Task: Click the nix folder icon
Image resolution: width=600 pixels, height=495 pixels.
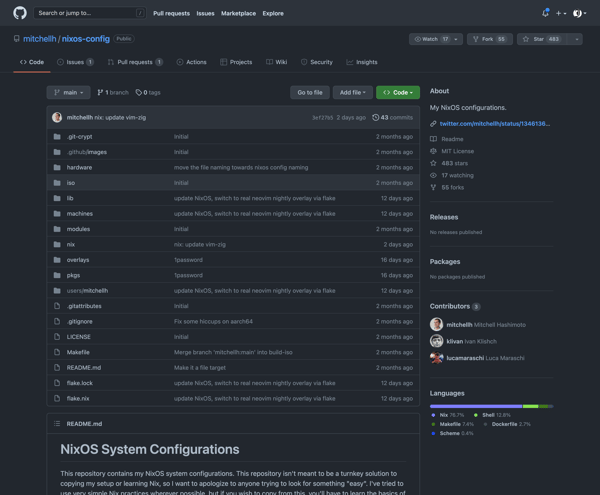Action: pos(57,244)
